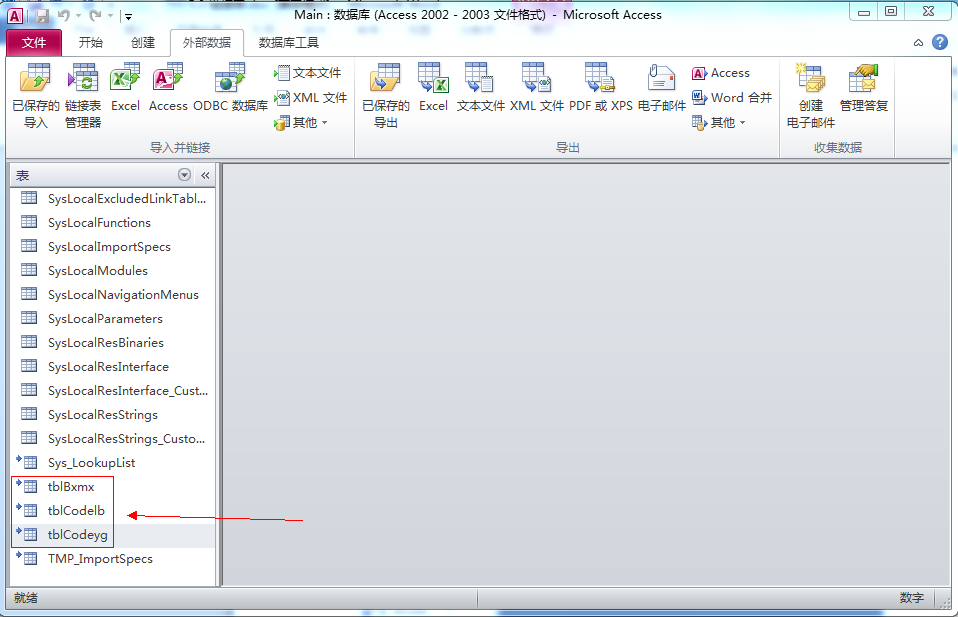Screen dimensions: 958x617
Task: Select linked table tblBxmx
Action: pos(113,487)
